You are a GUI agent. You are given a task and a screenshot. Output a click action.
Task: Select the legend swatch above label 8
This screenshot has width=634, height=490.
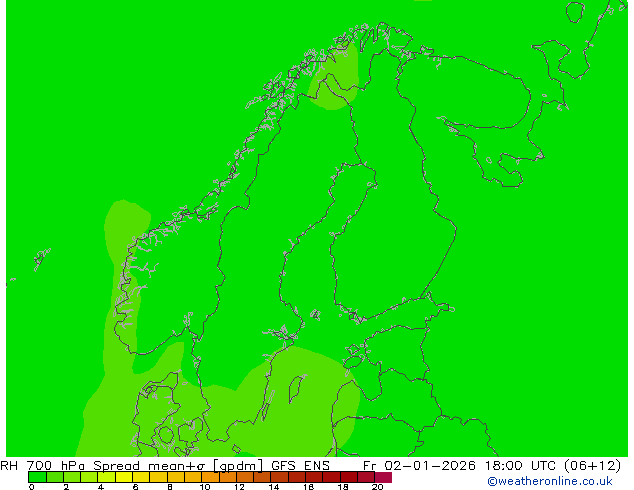coord(175,477)
